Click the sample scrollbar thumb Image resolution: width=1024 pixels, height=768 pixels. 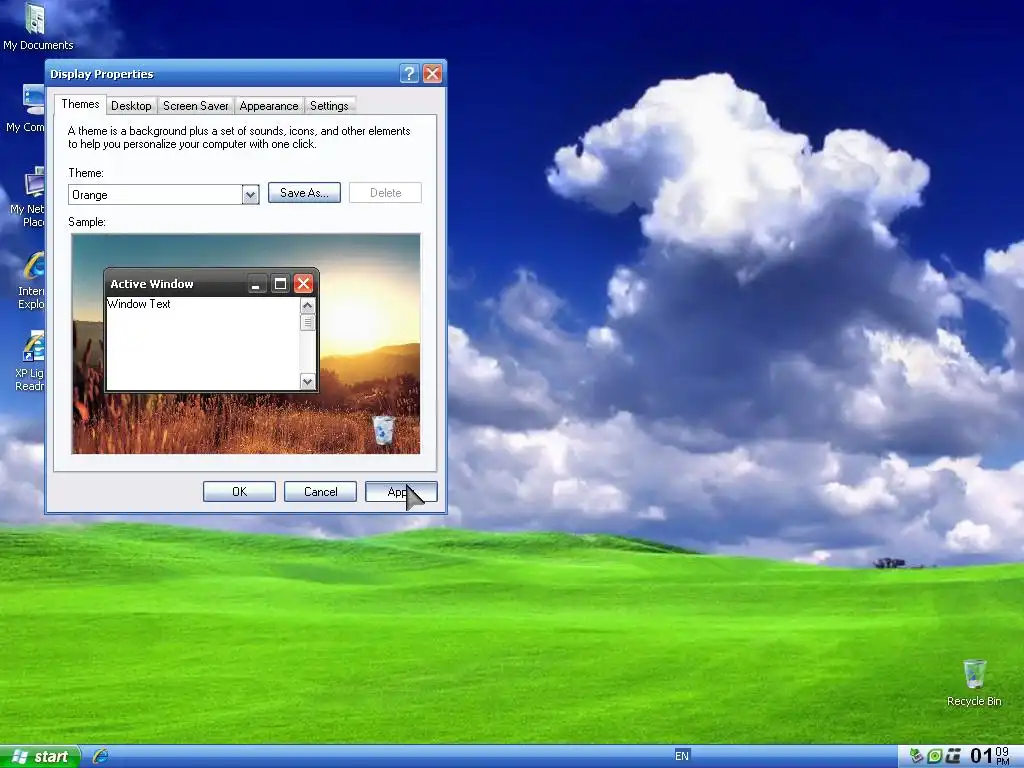tap(308, 323)
